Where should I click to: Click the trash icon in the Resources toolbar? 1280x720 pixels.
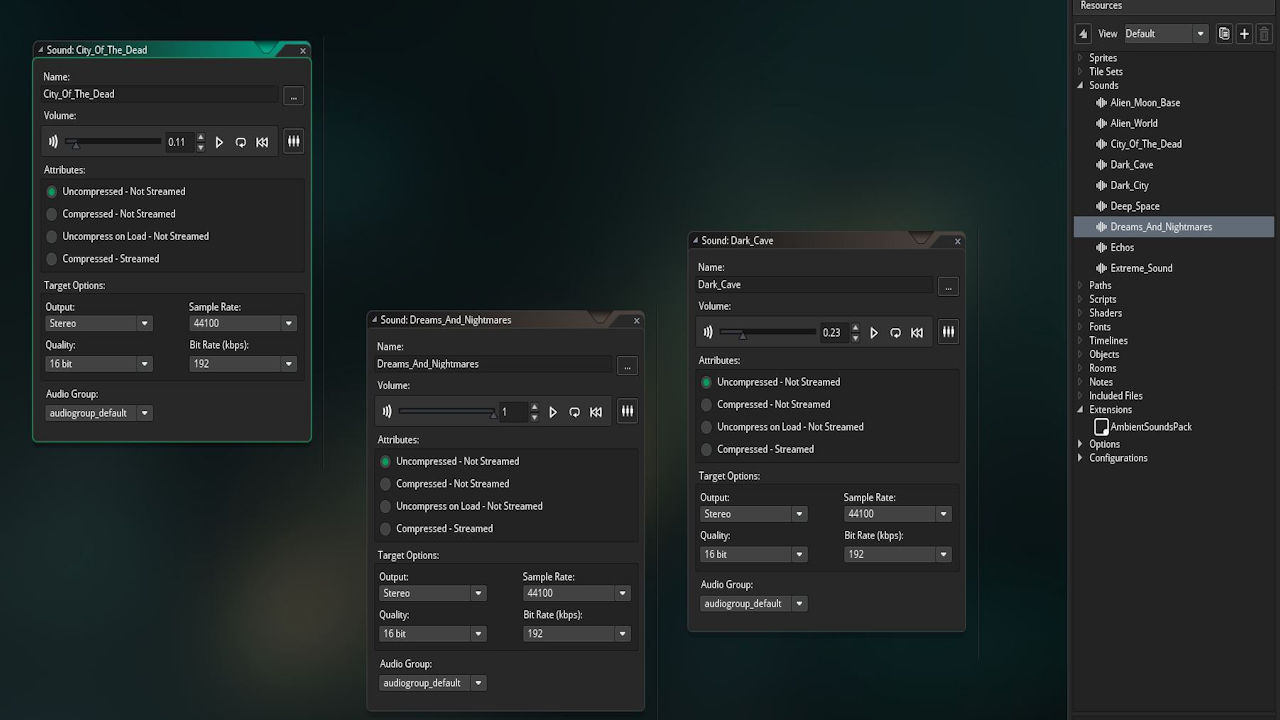pos(1264,33)
